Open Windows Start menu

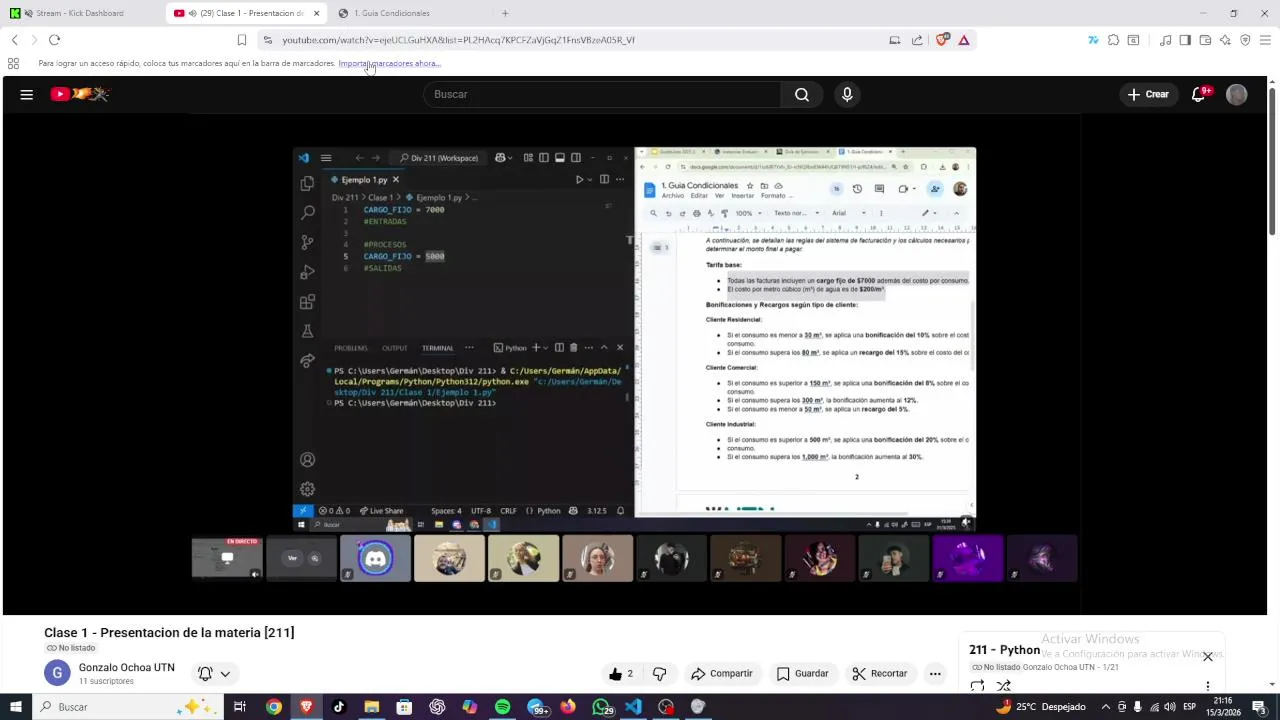(15, 707)
